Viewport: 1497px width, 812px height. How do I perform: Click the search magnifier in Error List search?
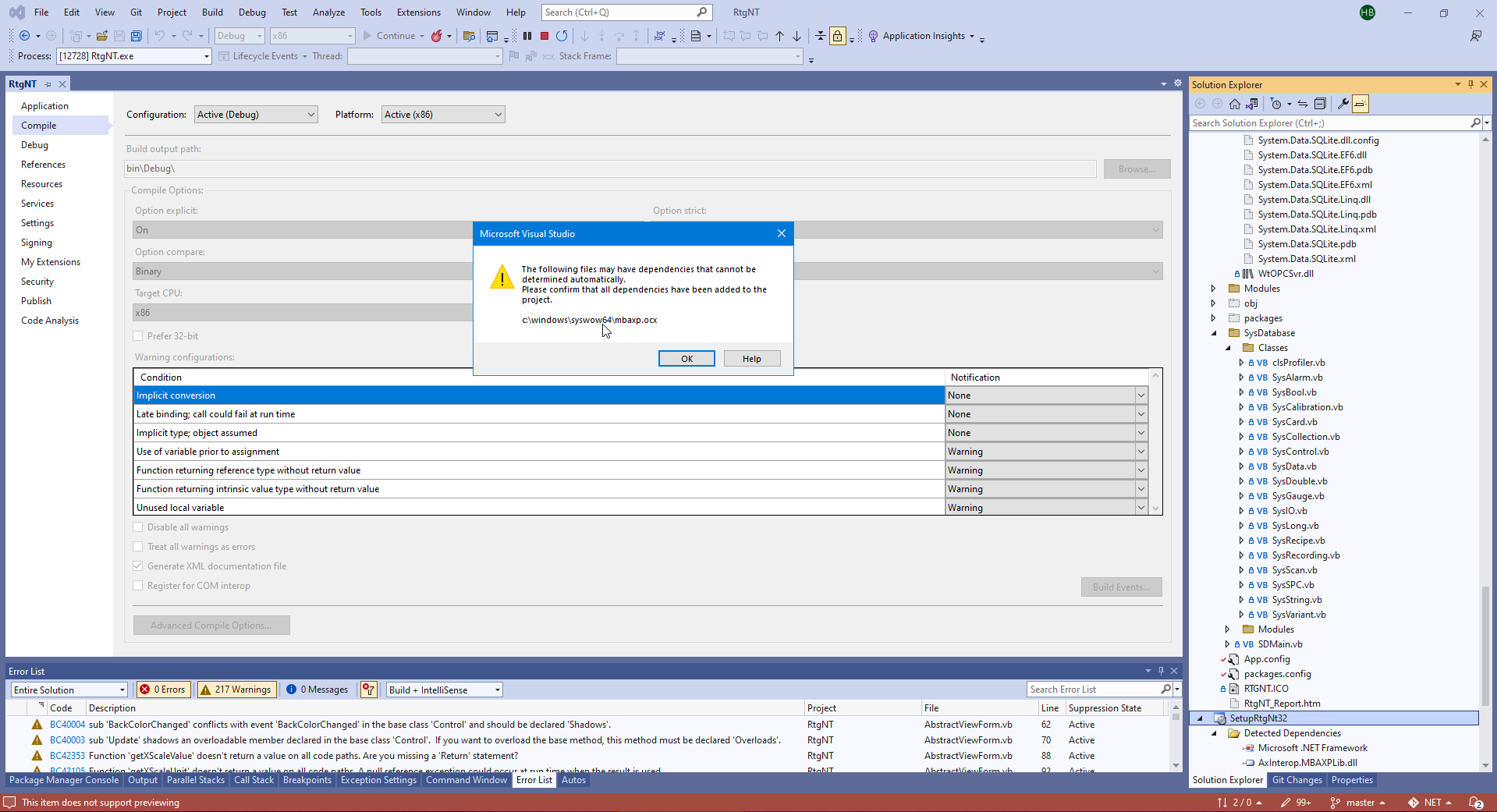point(1165,690)
